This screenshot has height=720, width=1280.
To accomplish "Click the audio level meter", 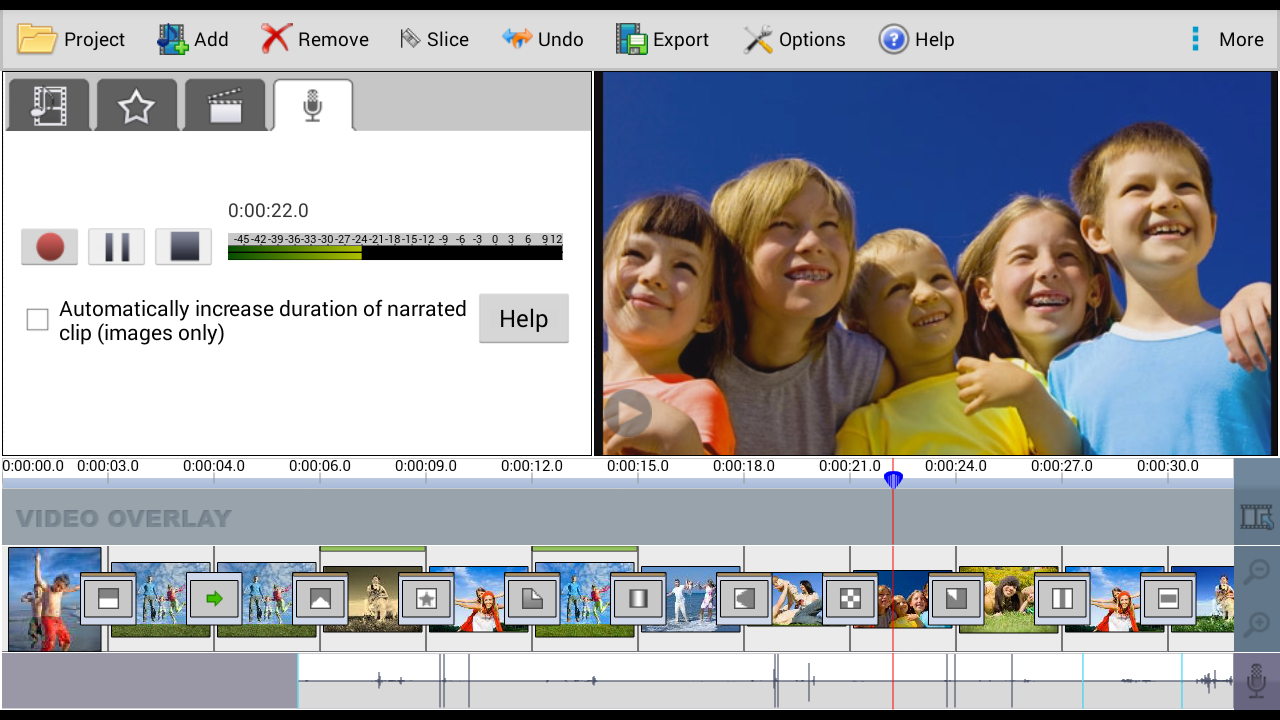I will 395,248.
